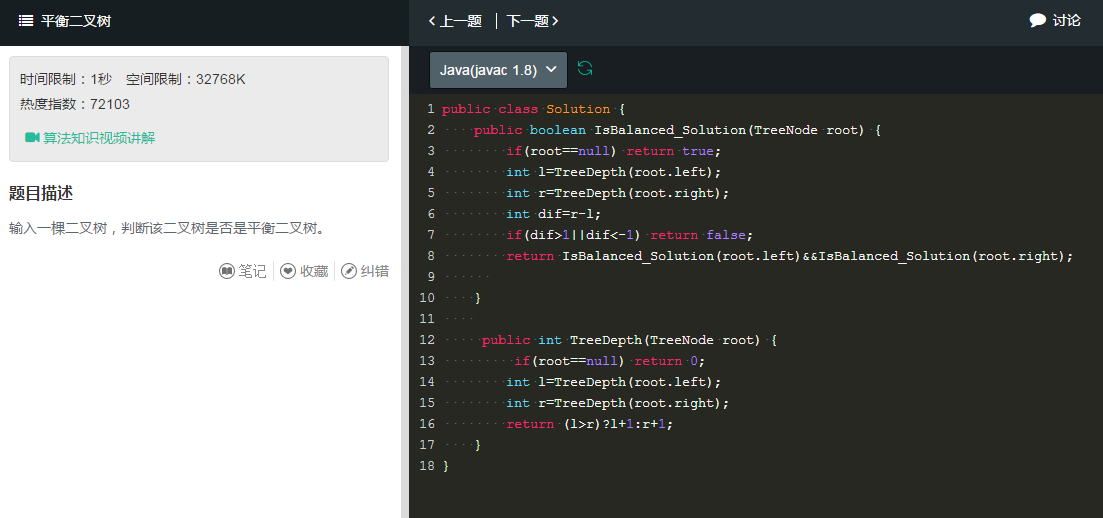Viewport: 1103px width, 518px height.
Task: Click the notes book icon
Action: click(227, 271)
